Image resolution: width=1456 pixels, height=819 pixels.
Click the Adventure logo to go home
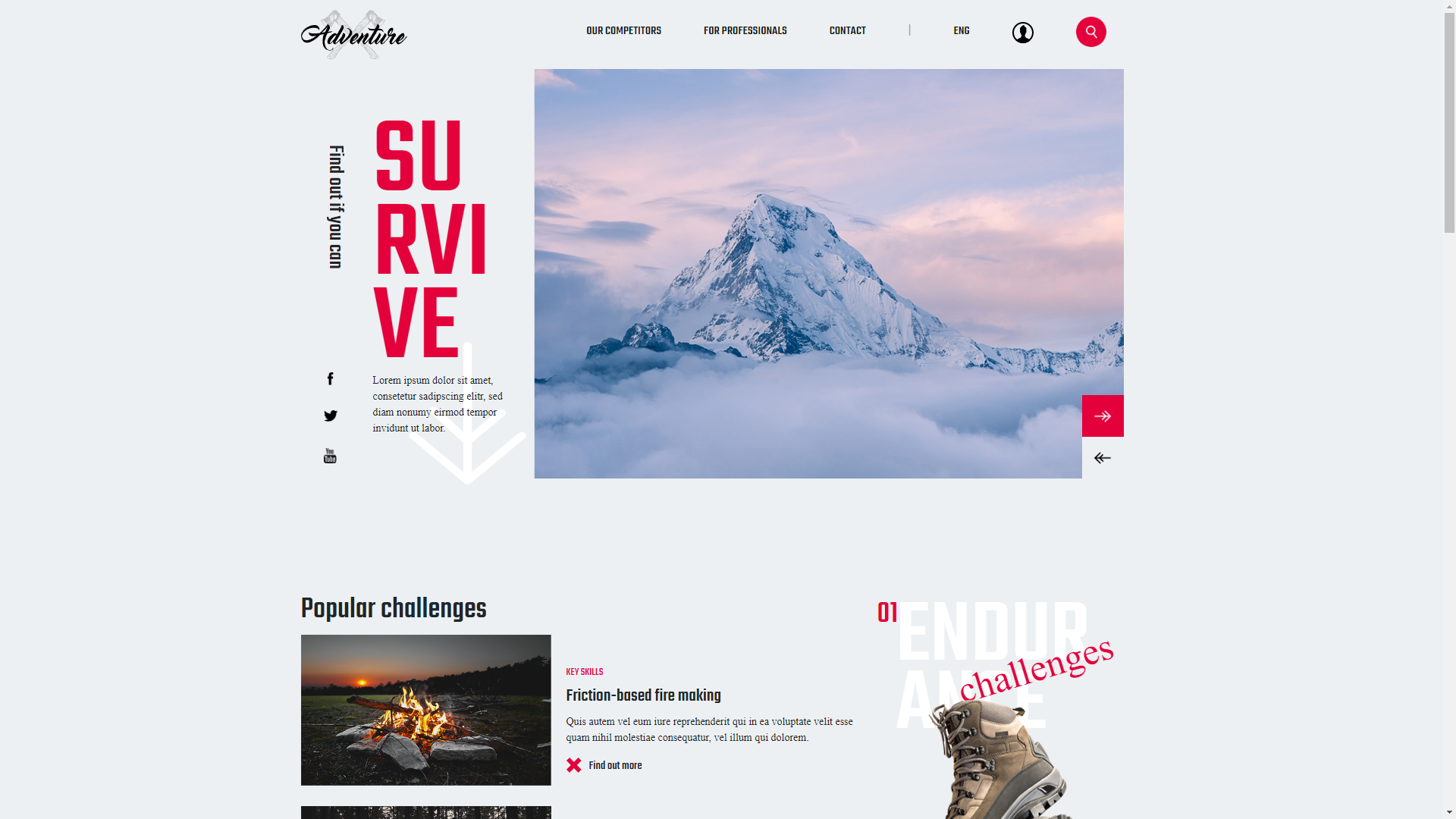point(353,34)
